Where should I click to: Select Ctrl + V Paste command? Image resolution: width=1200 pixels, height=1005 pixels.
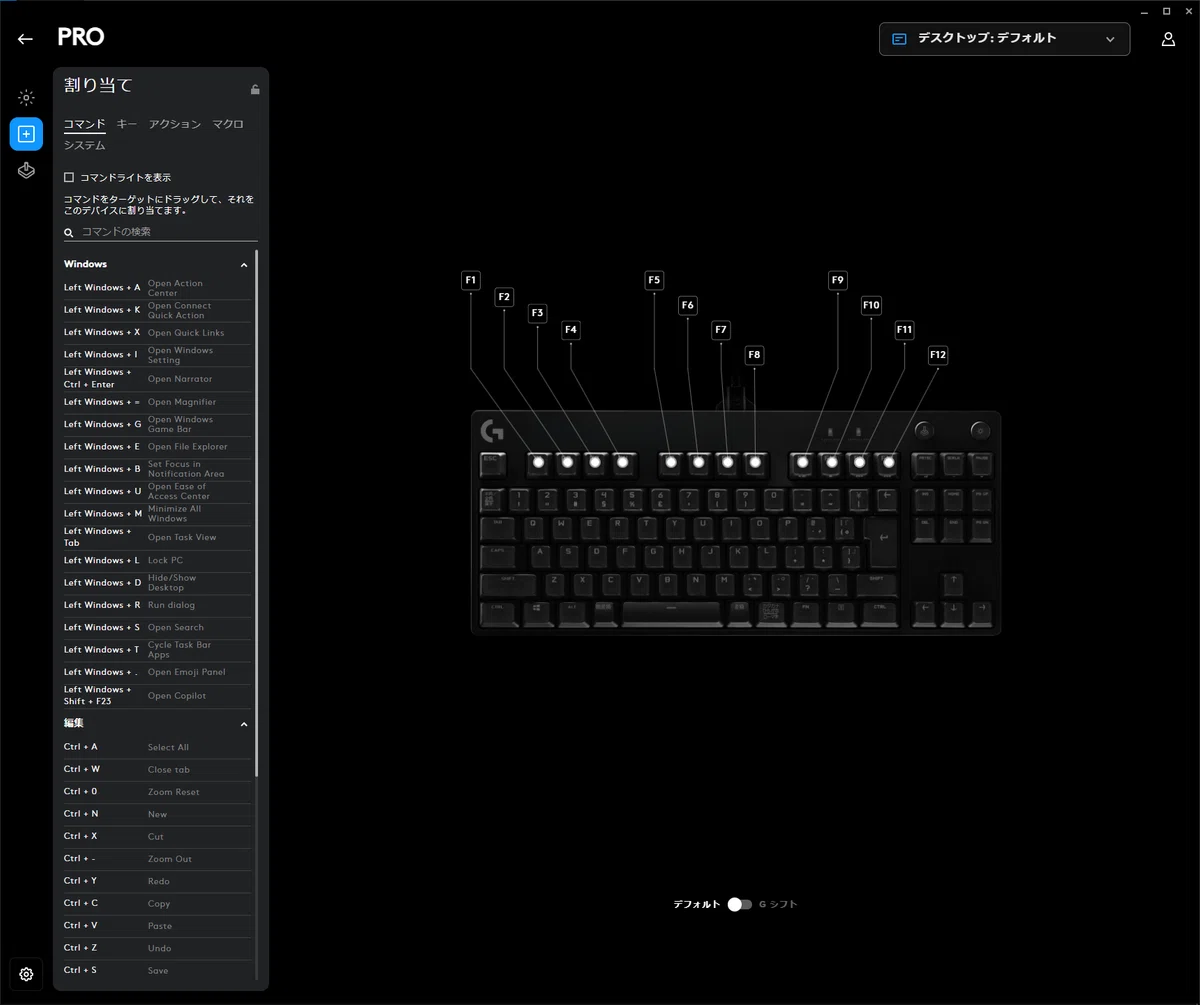[x=158, y=926]
